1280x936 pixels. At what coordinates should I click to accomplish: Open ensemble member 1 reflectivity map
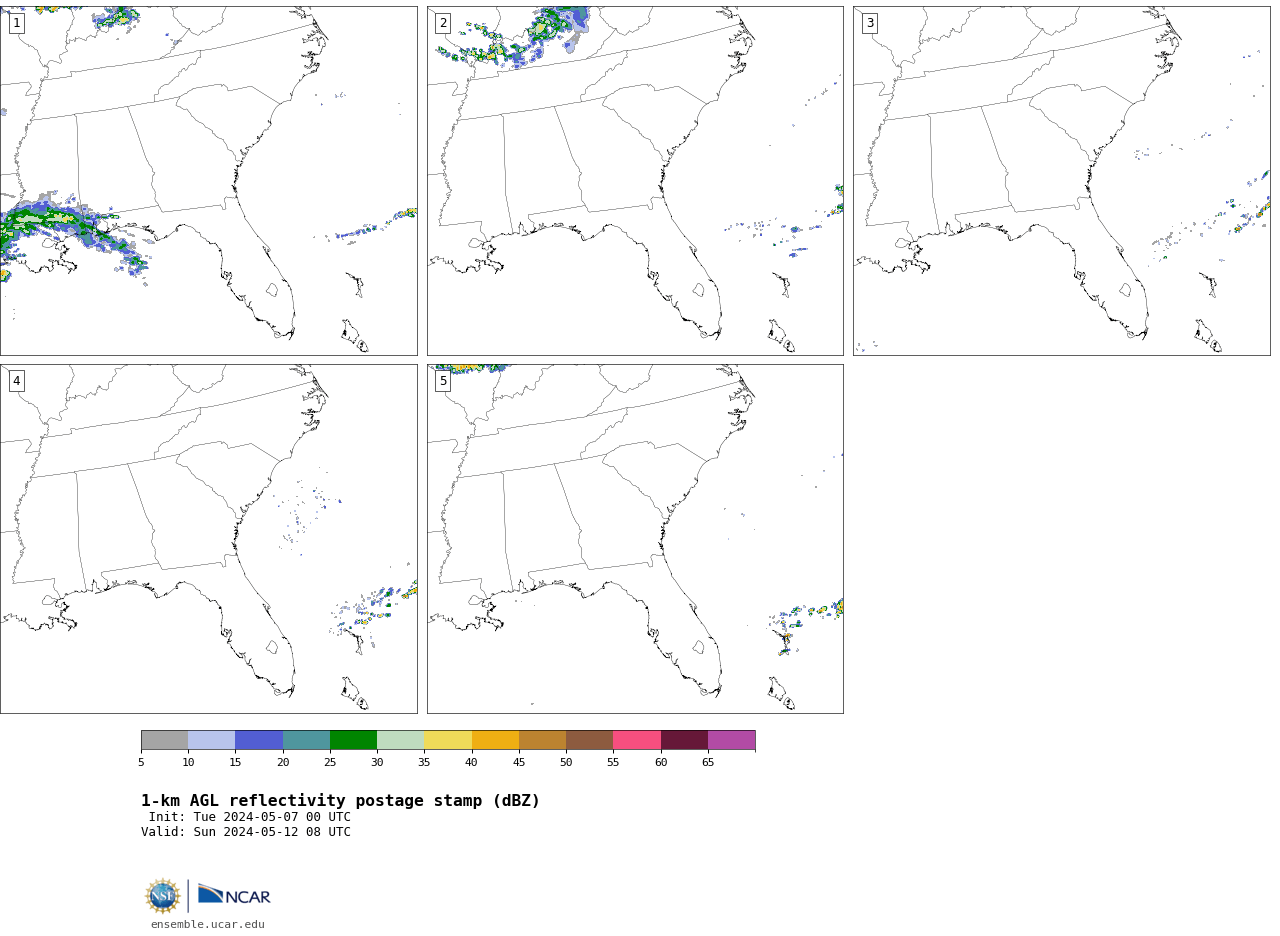pyautogui.click(x=208, y=181)
